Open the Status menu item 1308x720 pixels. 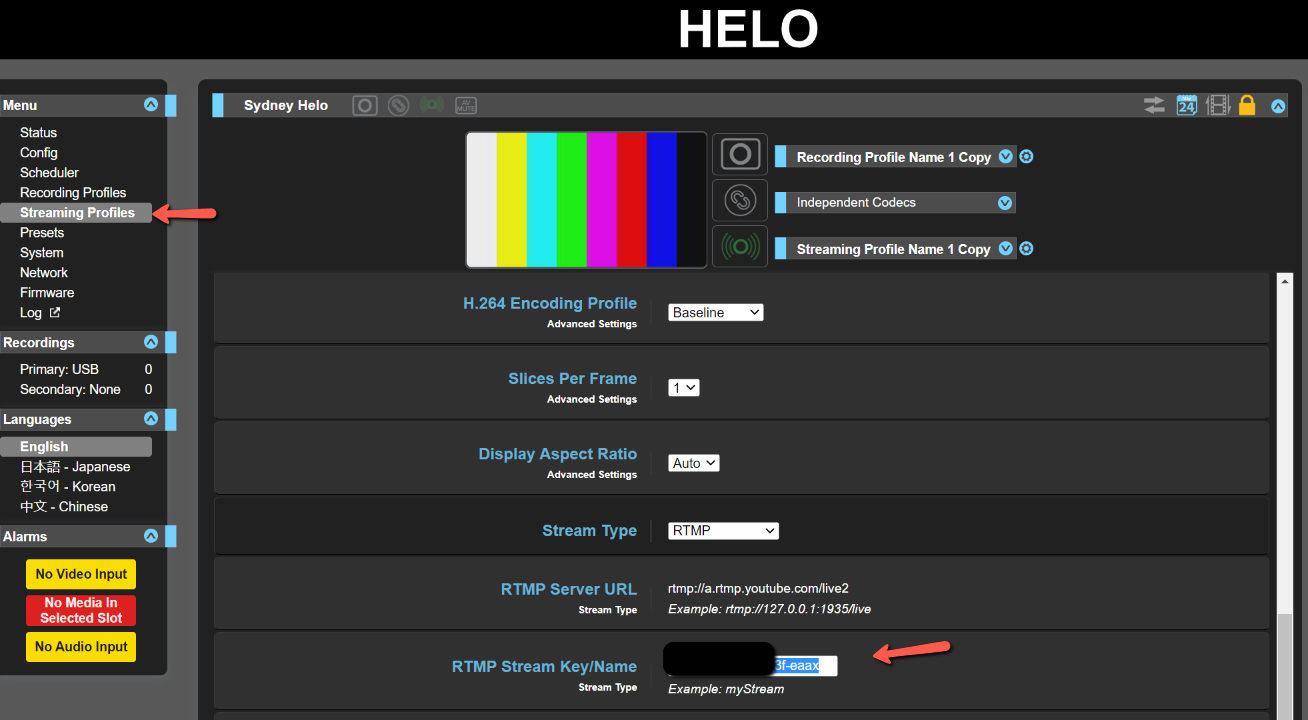coord(38,132)
